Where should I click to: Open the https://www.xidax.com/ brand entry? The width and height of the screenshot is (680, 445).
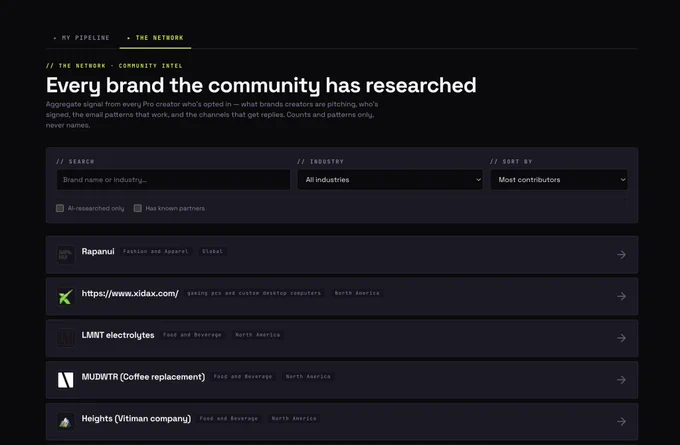tap(130, 294)
